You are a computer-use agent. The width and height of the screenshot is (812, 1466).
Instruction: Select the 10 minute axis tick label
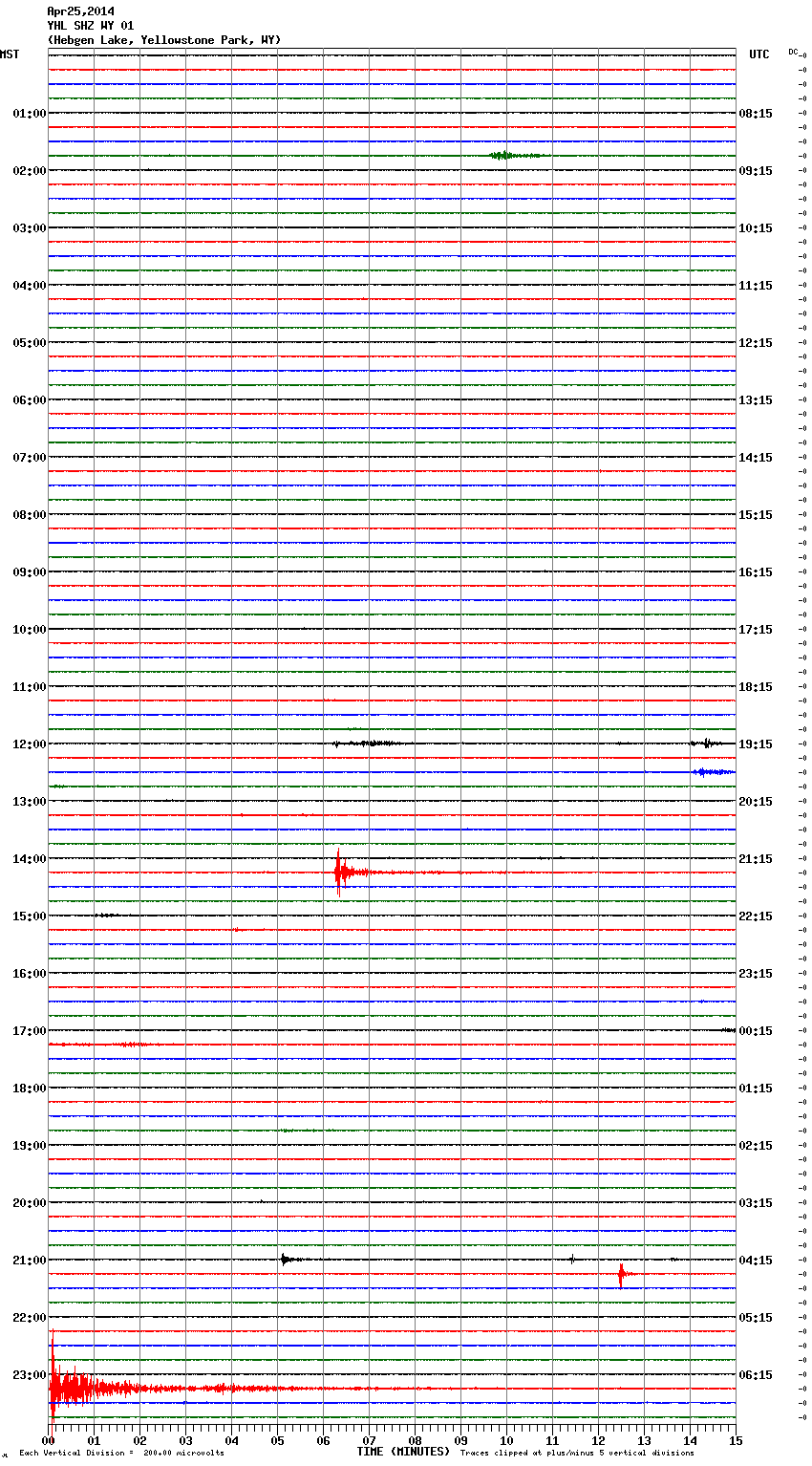pos(507,1440)
